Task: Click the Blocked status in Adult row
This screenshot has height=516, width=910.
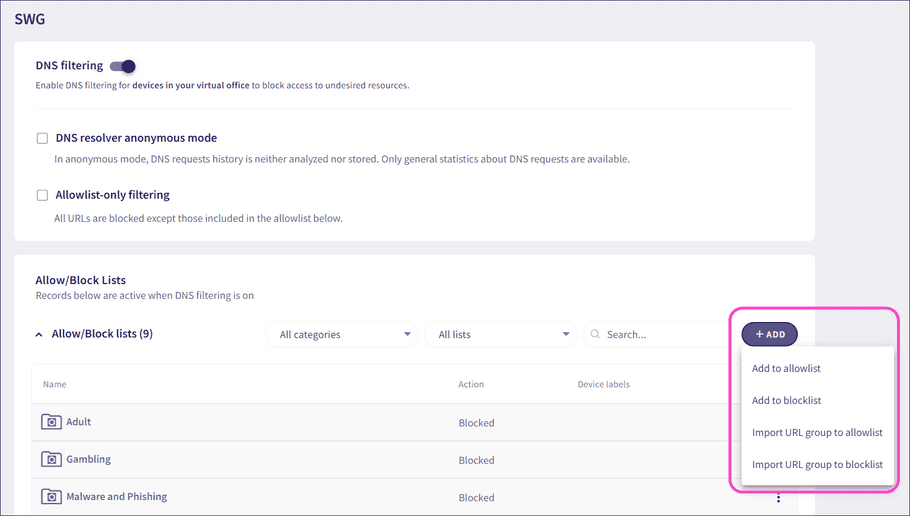Action: click(x=476, y=423)
